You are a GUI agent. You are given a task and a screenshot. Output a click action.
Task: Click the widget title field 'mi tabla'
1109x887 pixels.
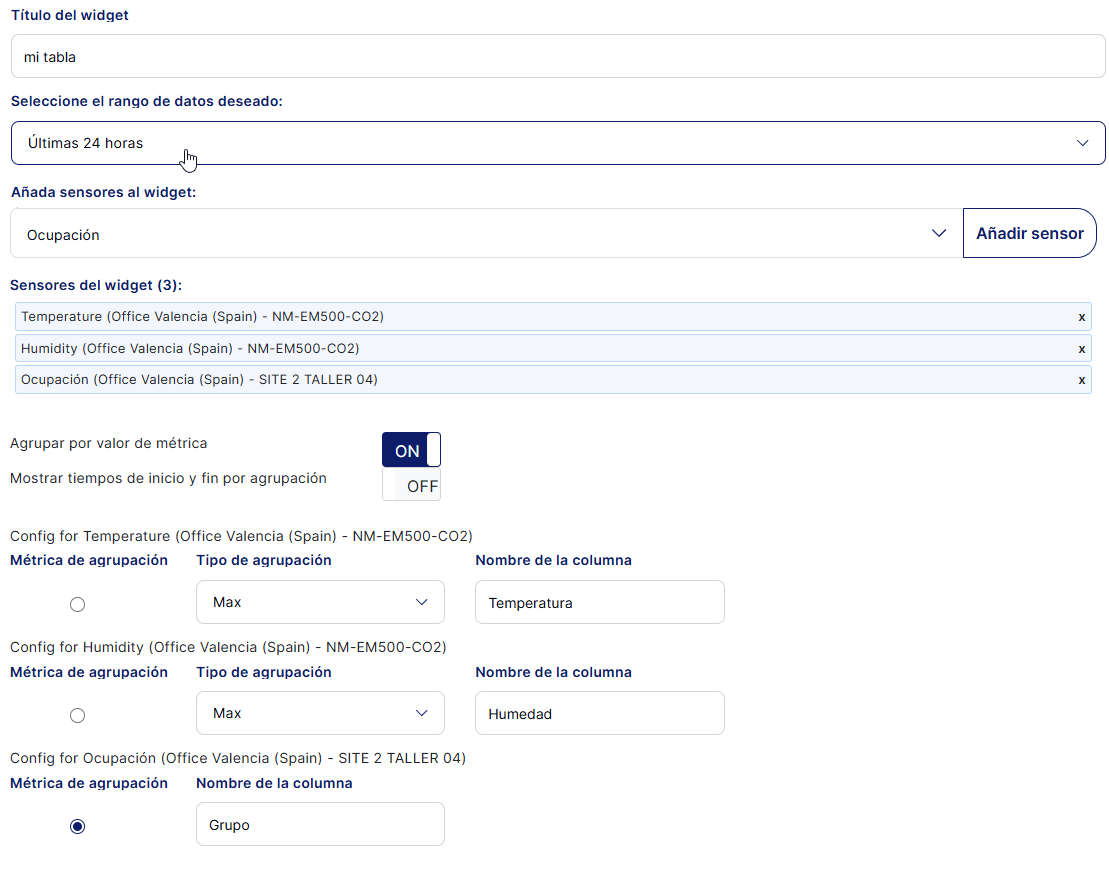coord(558,57)
